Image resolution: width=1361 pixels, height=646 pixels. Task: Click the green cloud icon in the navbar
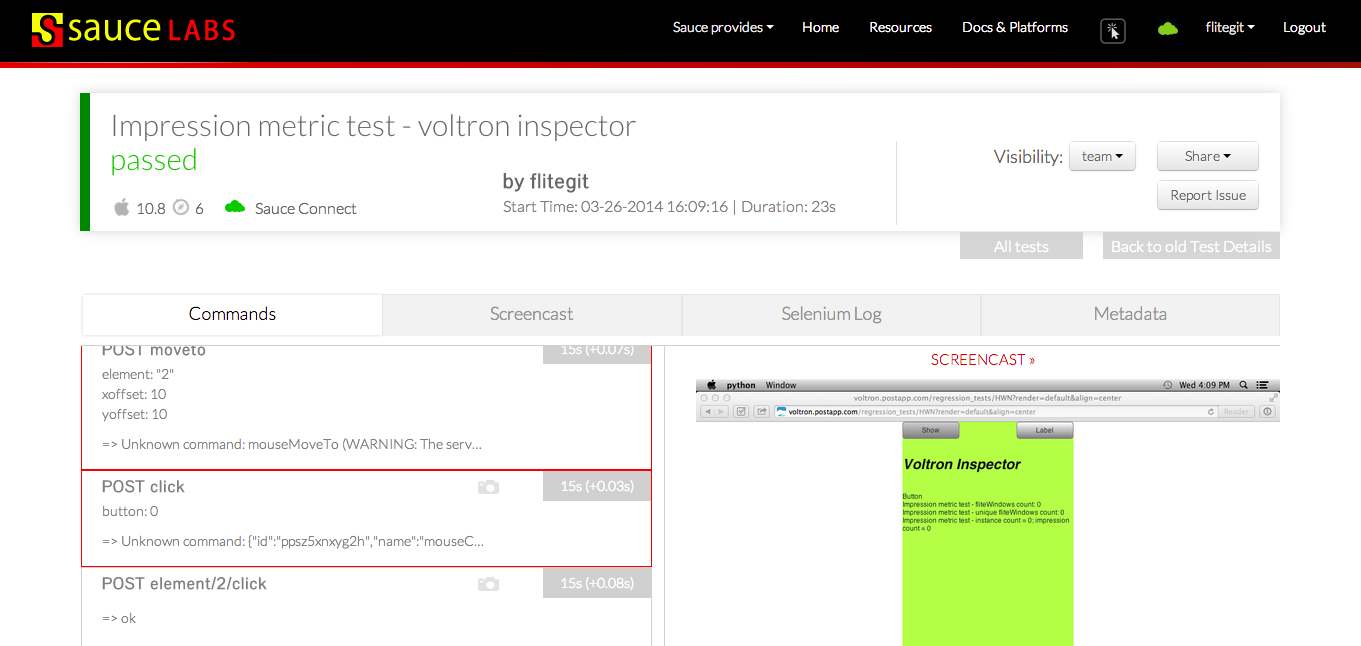1167,29
